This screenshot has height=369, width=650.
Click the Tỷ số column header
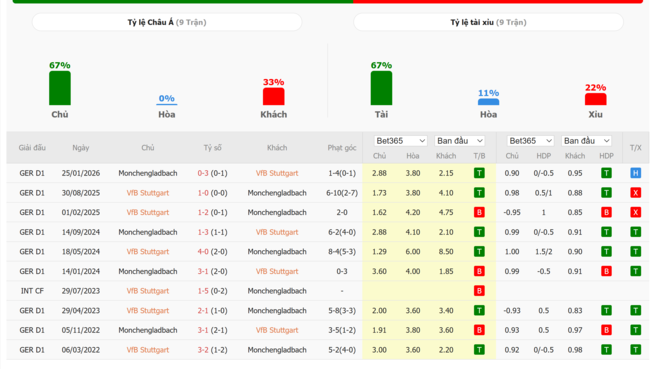pos(212,148)
